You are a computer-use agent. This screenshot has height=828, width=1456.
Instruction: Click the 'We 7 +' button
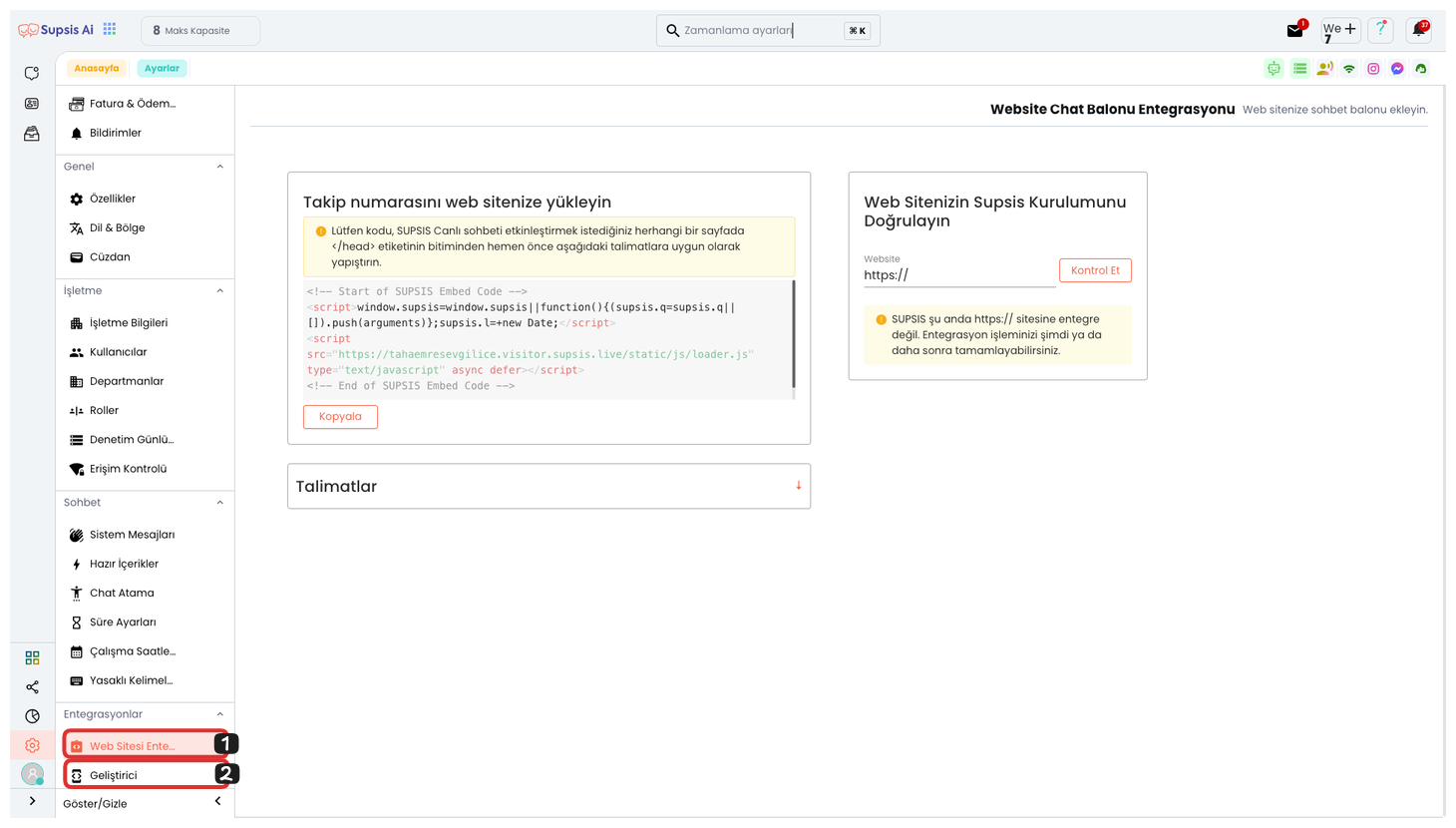coord(1340,30)
